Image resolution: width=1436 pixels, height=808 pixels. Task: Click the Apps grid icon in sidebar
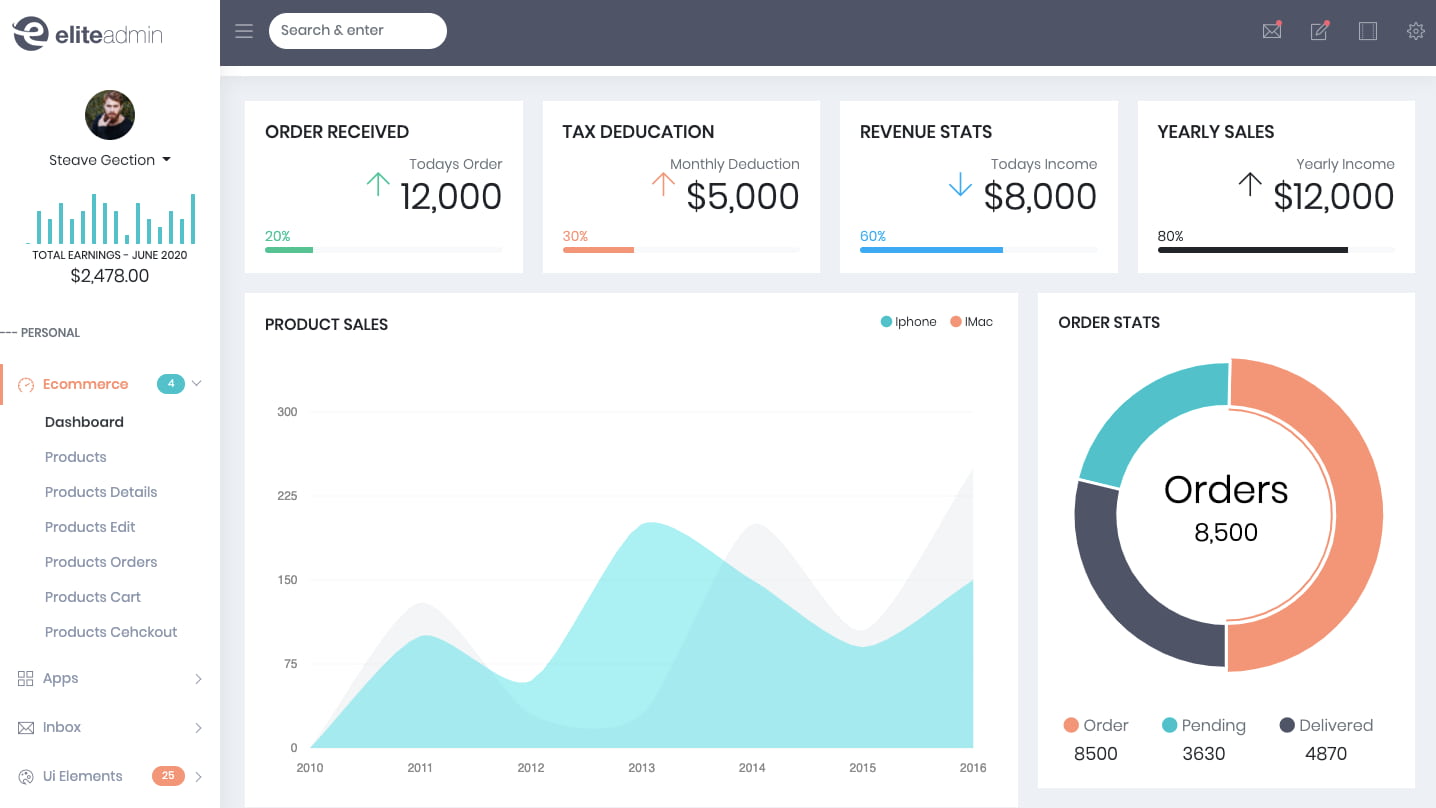(25, 678)
